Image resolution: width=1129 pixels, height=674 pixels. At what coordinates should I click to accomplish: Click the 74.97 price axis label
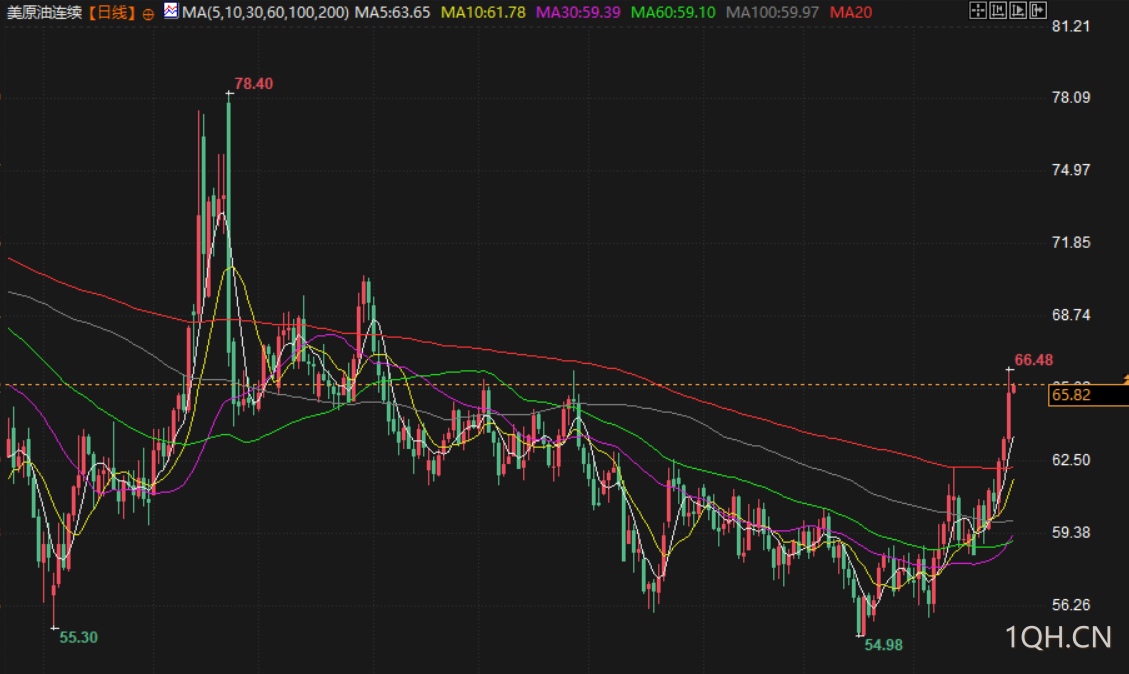[x=1071, y=170]
